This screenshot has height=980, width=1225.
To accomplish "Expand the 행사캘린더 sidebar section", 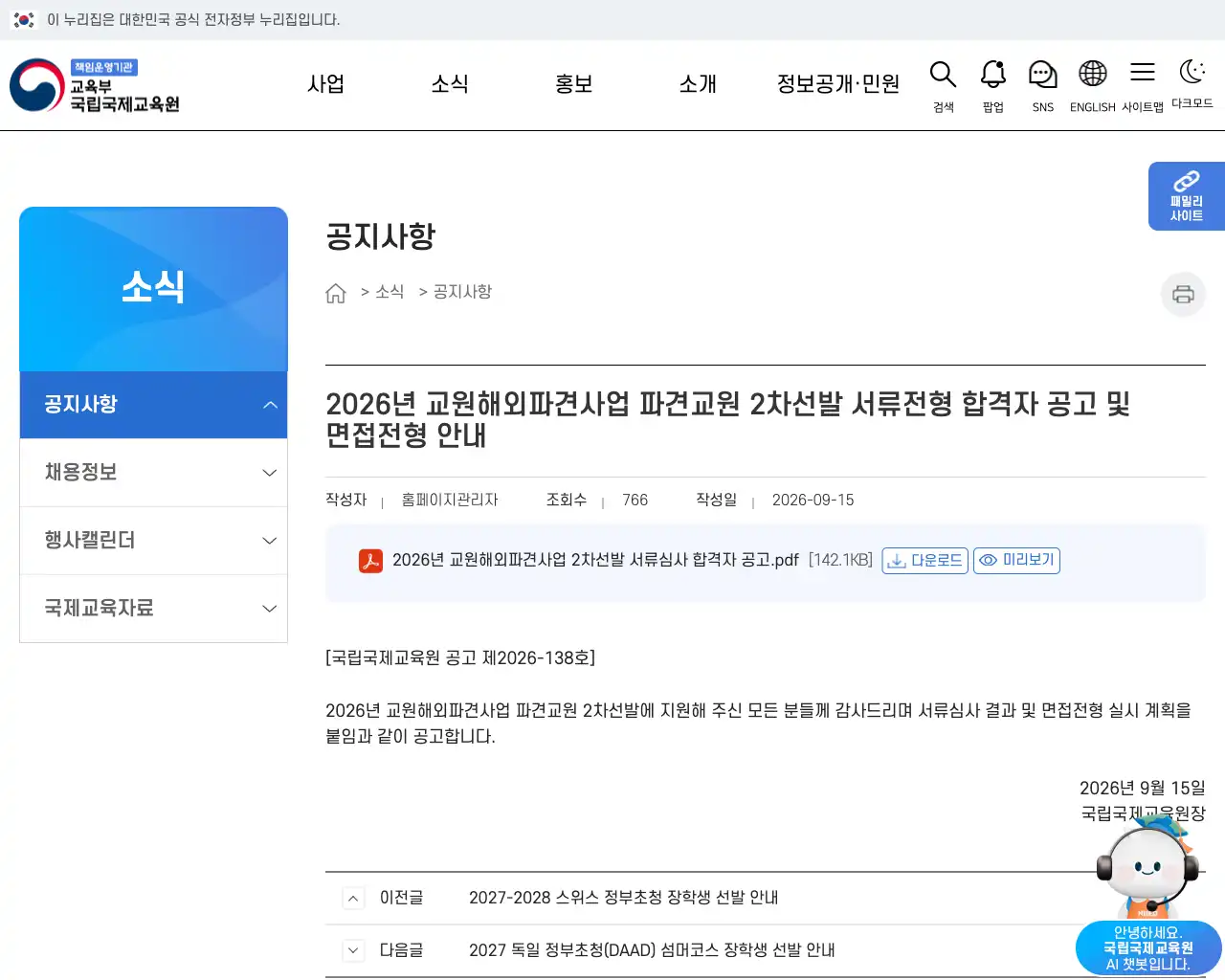I will 153,541.
